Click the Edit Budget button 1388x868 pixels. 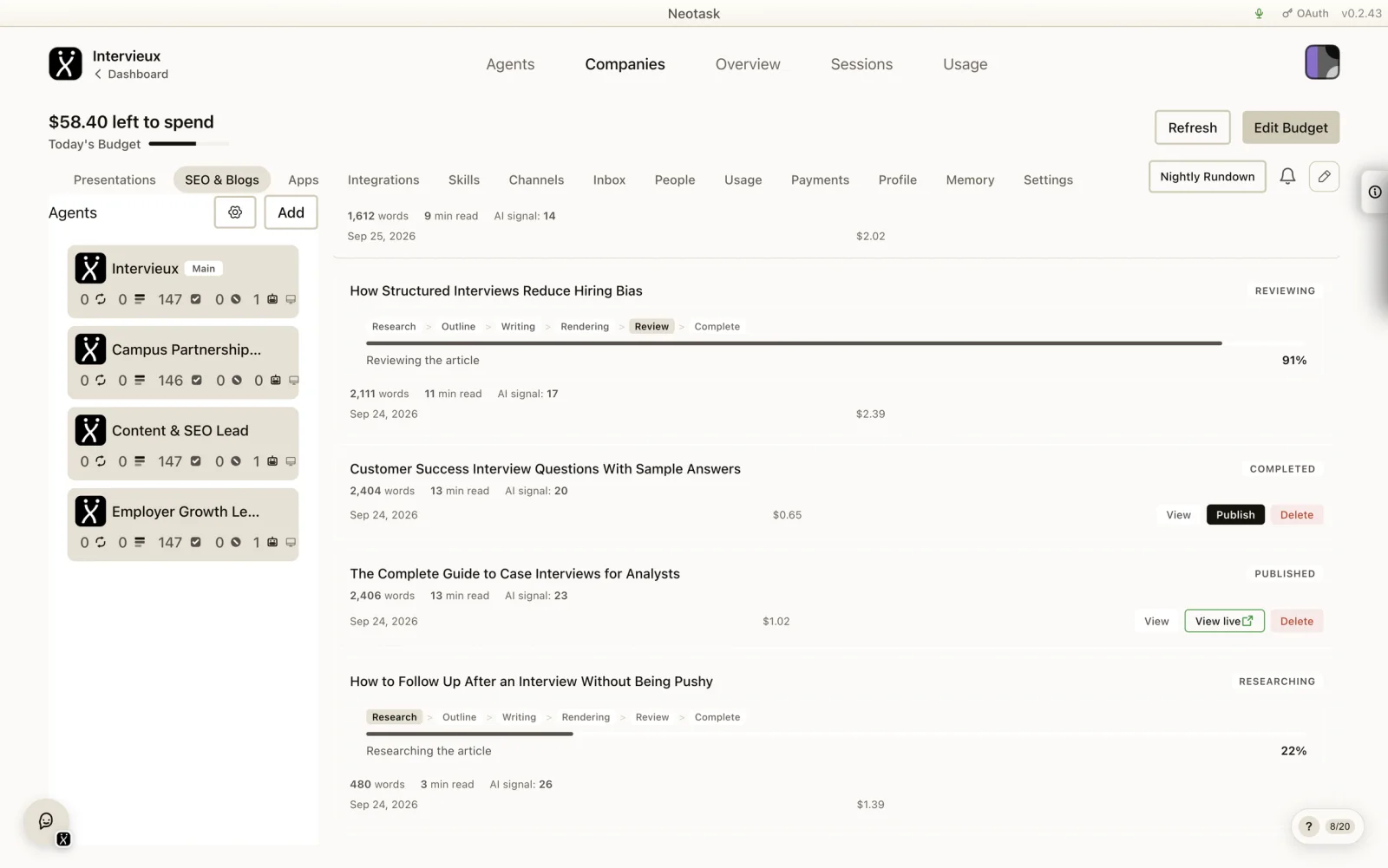1290,127
